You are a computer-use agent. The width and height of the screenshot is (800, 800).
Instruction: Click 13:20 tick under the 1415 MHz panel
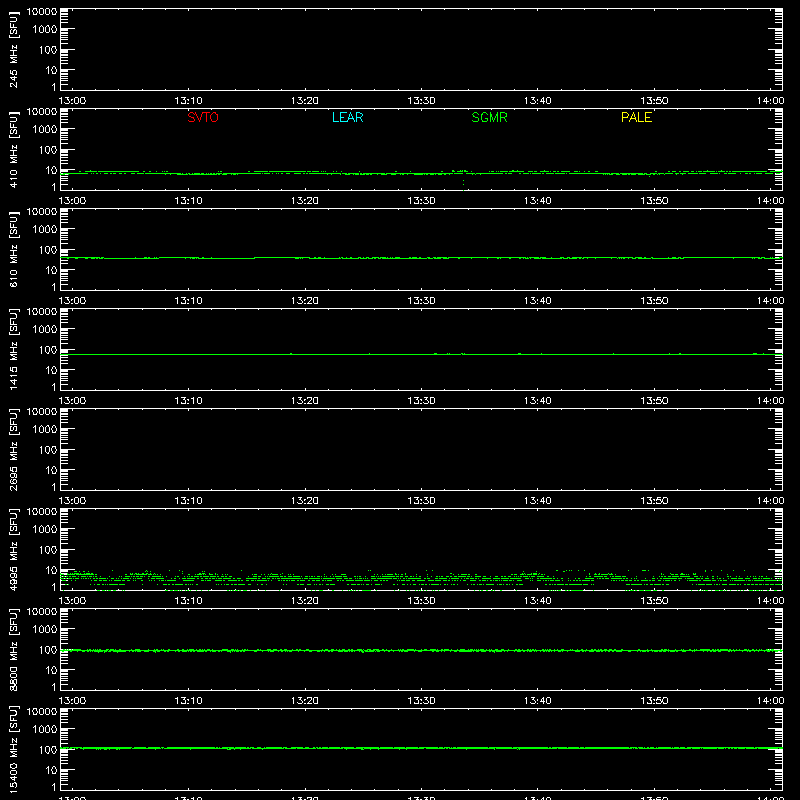(305, 401)
